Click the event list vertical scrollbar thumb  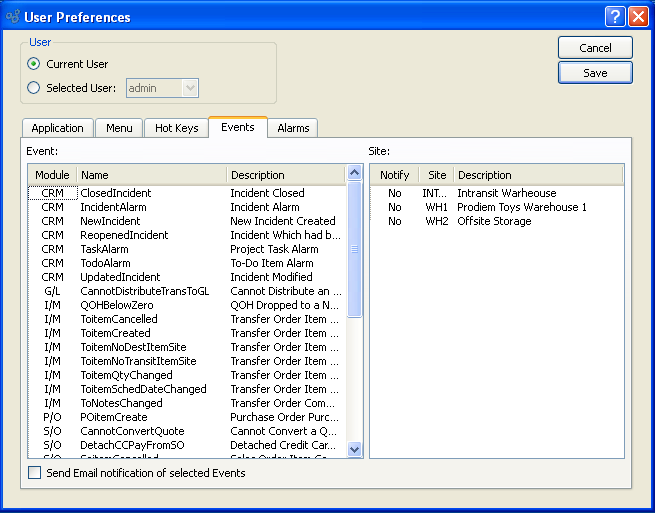point(354,248)
